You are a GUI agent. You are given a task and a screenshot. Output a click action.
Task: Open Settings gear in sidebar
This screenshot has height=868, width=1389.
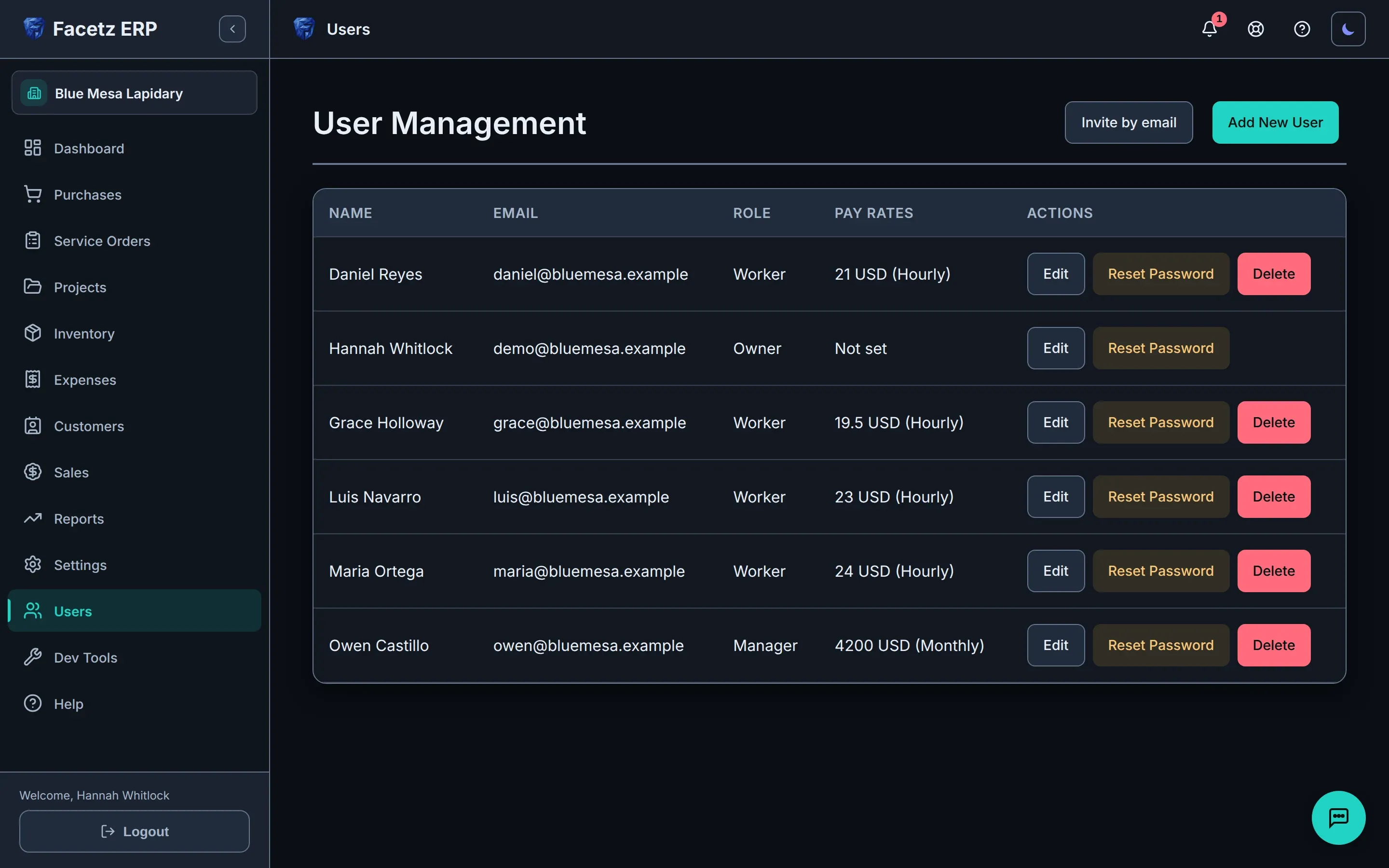pyautogui.click(x=33, y=565)
